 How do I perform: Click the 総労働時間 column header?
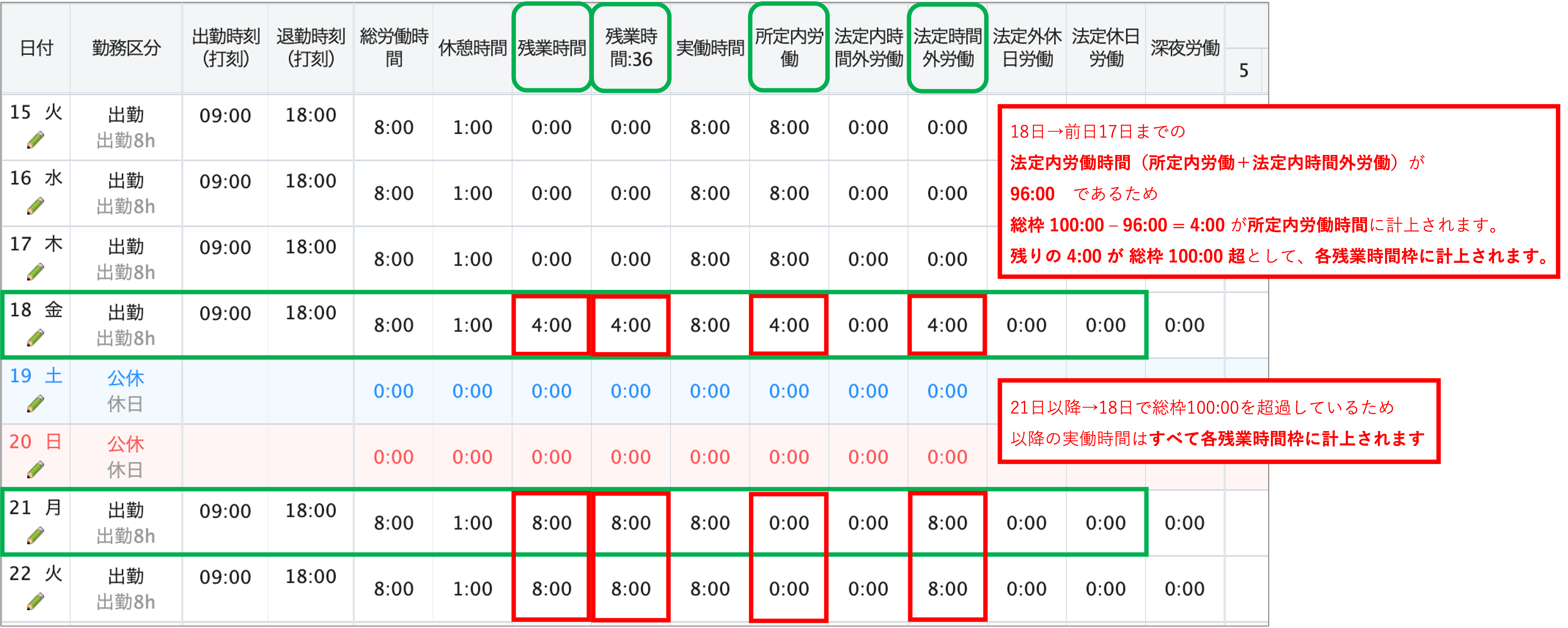click(394, 47)
